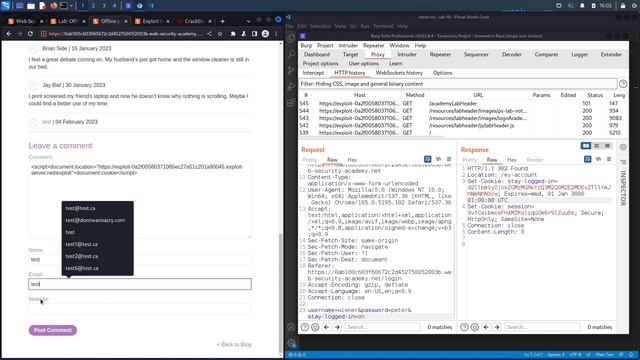Select tabbed request/response layout
This screenshot has height=360, width=640.
[x=607, y=146]
